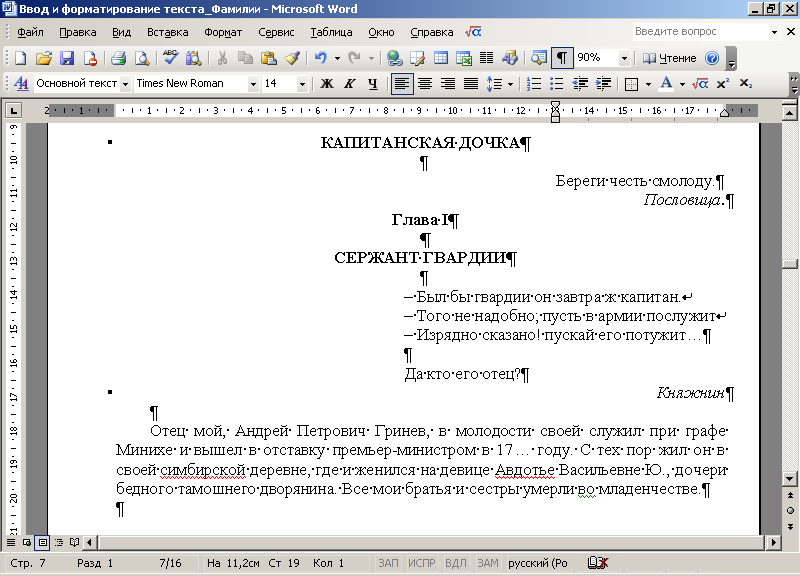Insert a hyperlink with the globe icon
The height and width of the screenshot is (576, 800).
coord(394,58)
